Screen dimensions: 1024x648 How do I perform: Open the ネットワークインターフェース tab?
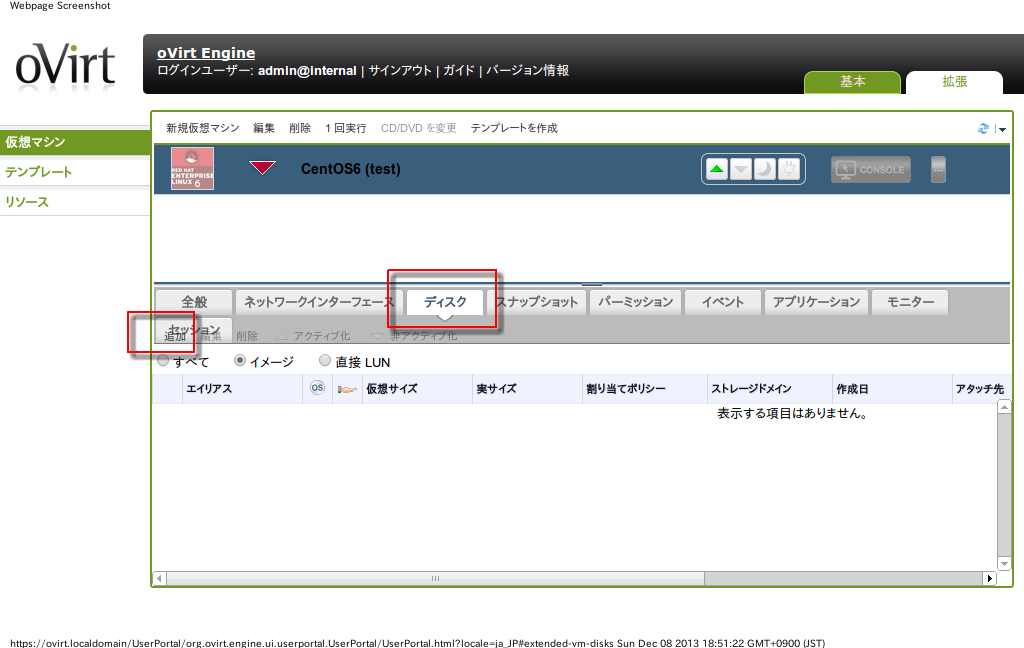[318, 302]
